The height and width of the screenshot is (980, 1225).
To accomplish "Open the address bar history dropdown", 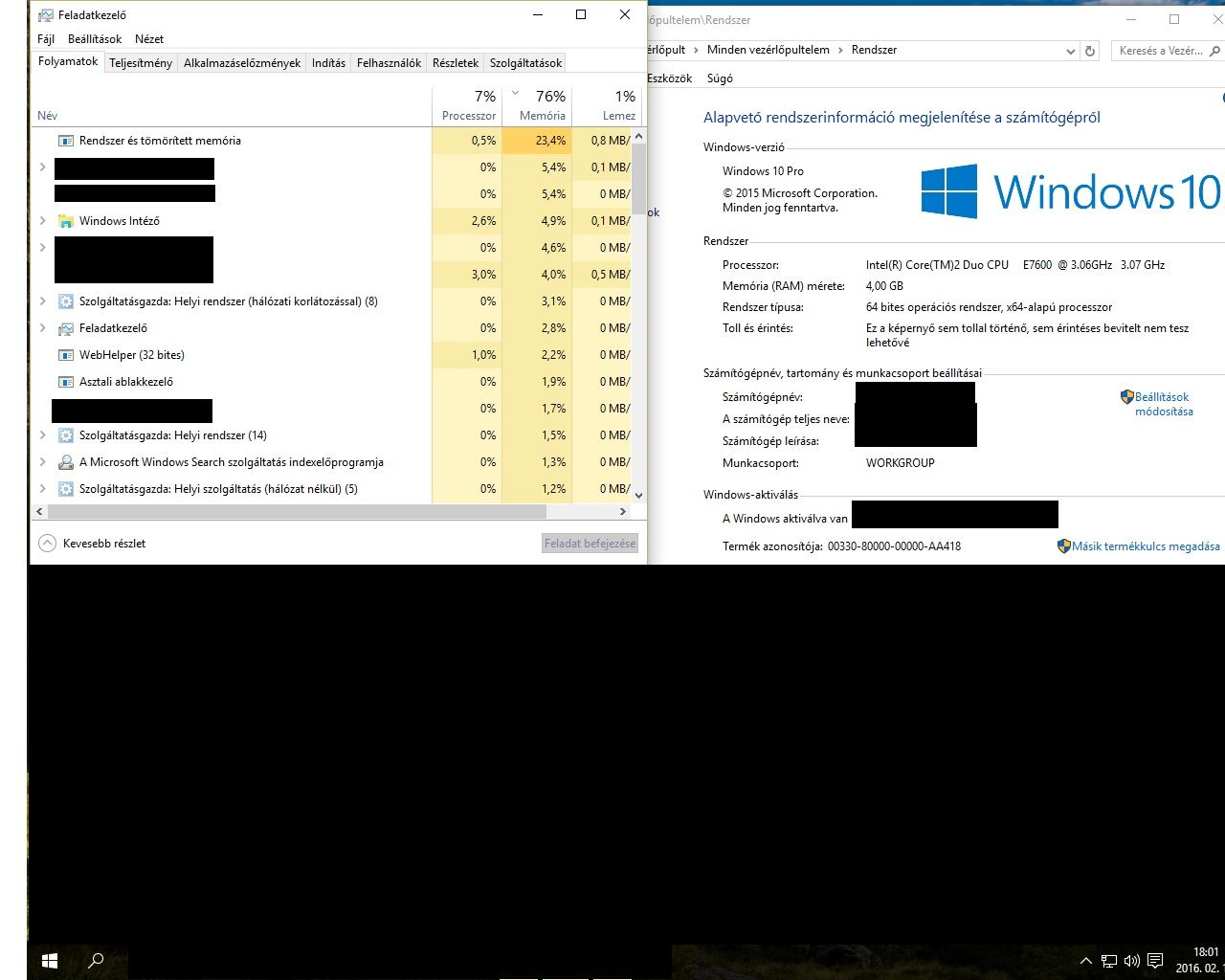I will click(x=1070, y=51).
